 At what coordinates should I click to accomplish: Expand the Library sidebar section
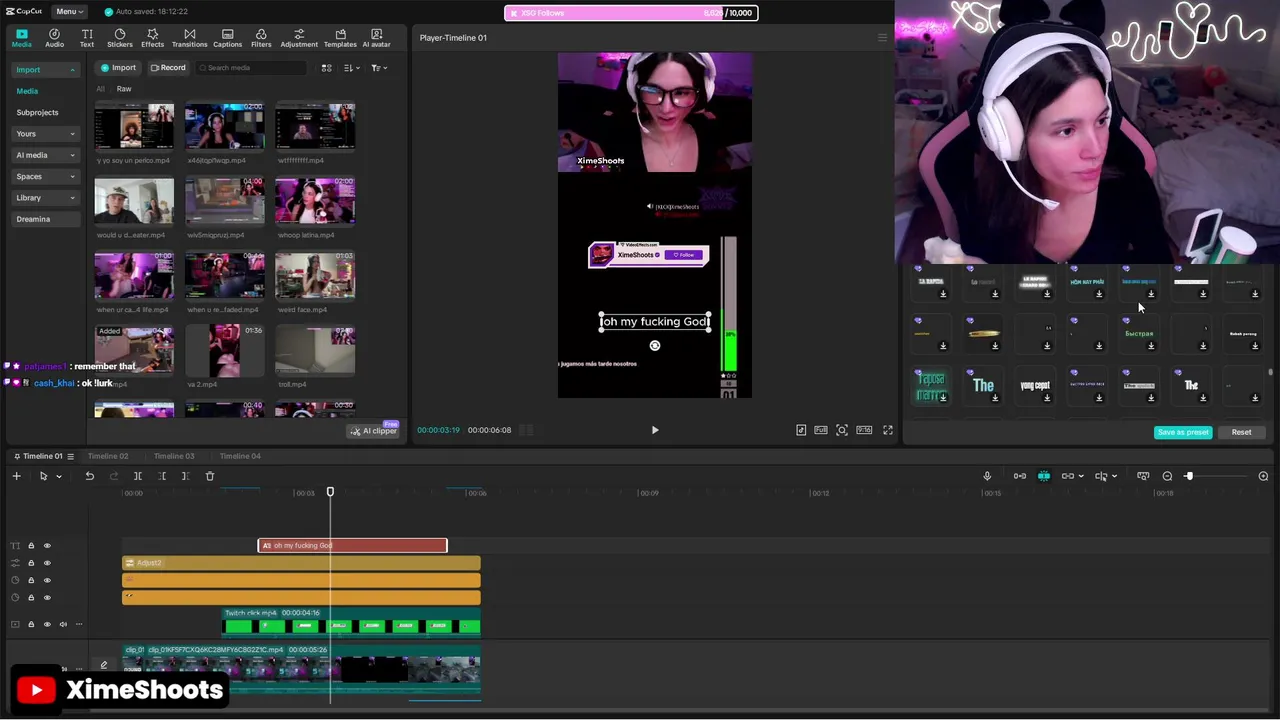45,198
